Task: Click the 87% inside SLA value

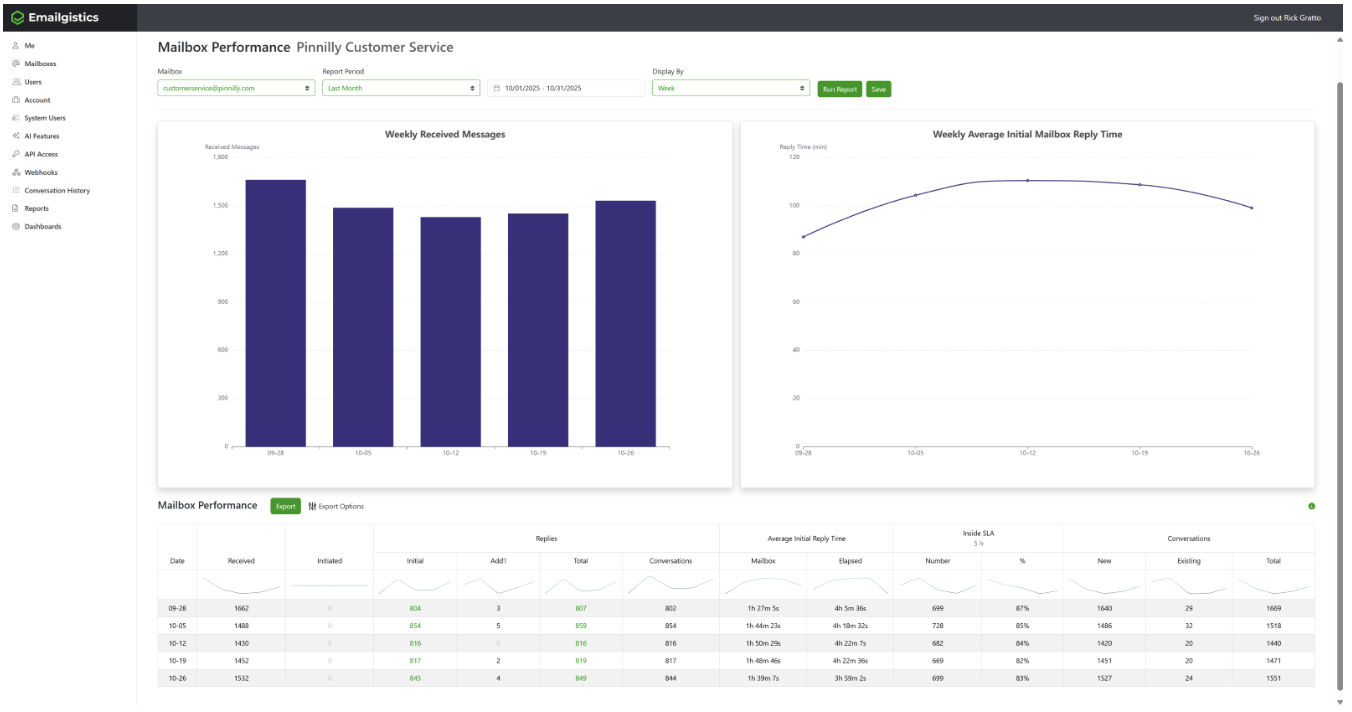Action: click(x=1022, y=608)
